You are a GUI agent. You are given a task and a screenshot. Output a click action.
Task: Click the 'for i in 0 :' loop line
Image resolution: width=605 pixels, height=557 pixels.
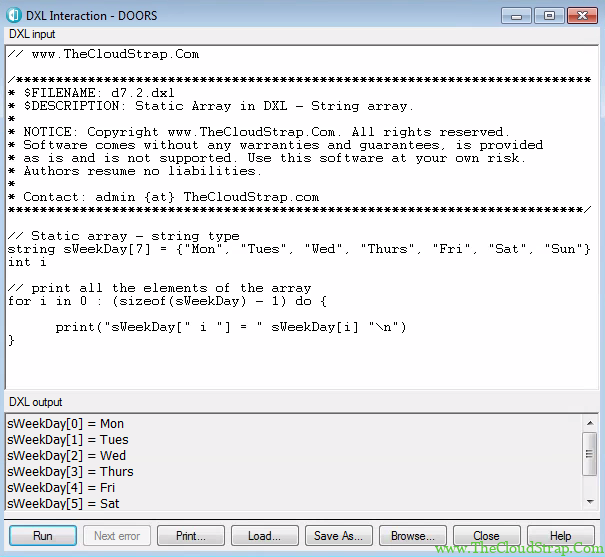point(167,301)
